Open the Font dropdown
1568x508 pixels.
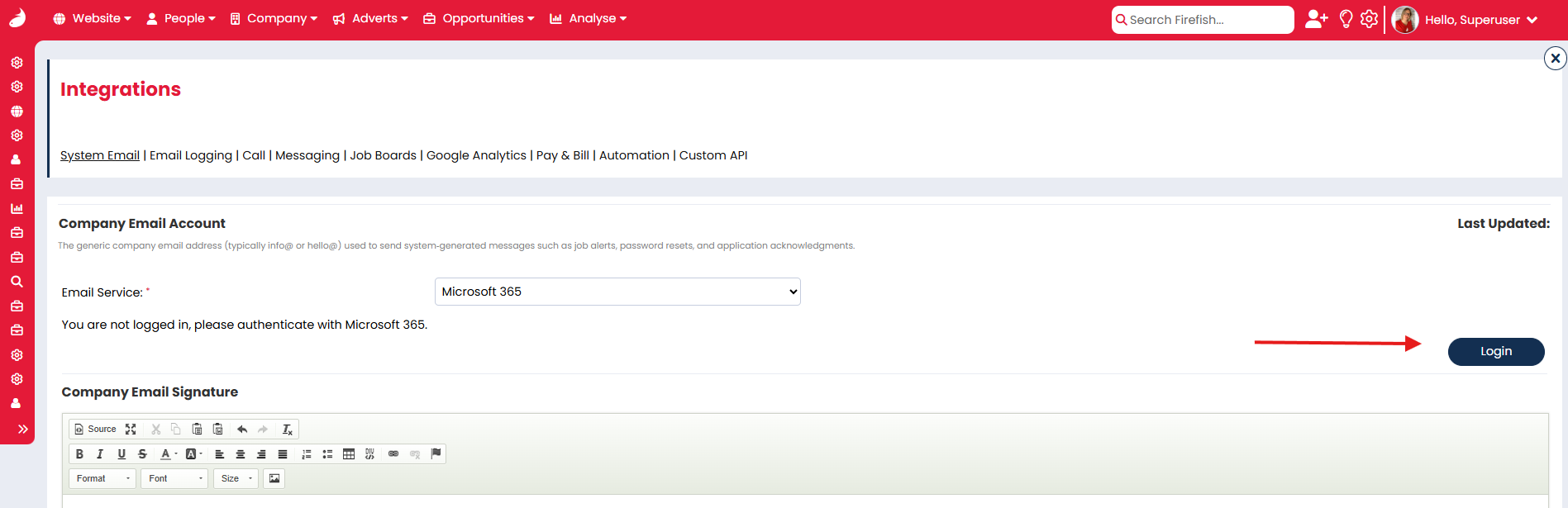[174, 478]
